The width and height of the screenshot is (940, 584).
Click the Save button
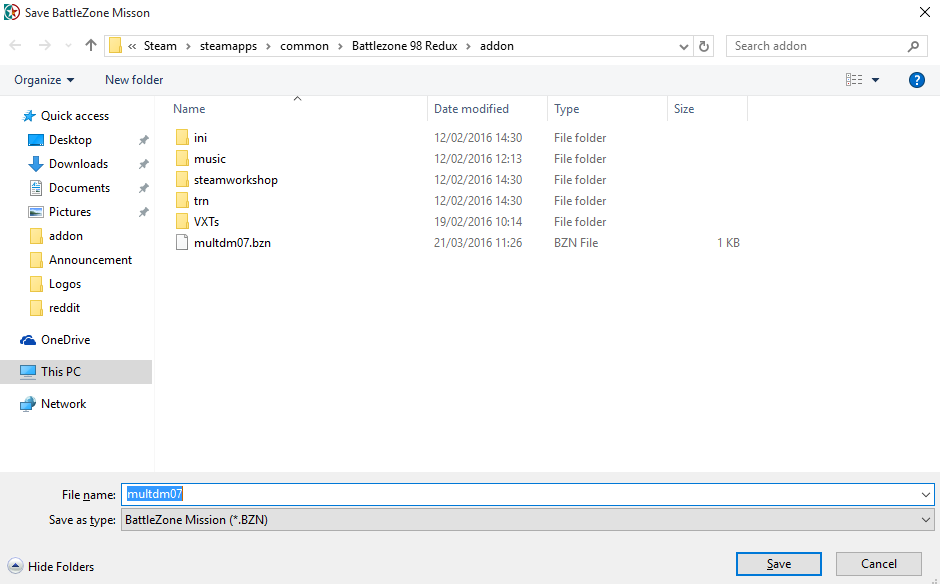point(779,564)
